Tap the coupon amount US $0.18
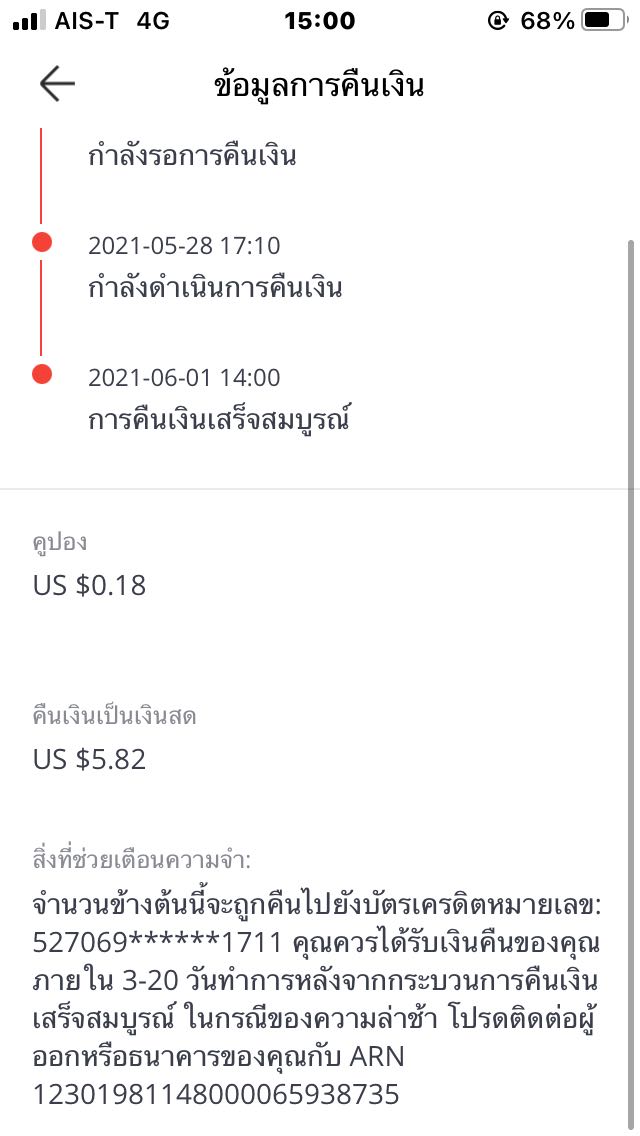640x1136 pixels. (89, 585)
